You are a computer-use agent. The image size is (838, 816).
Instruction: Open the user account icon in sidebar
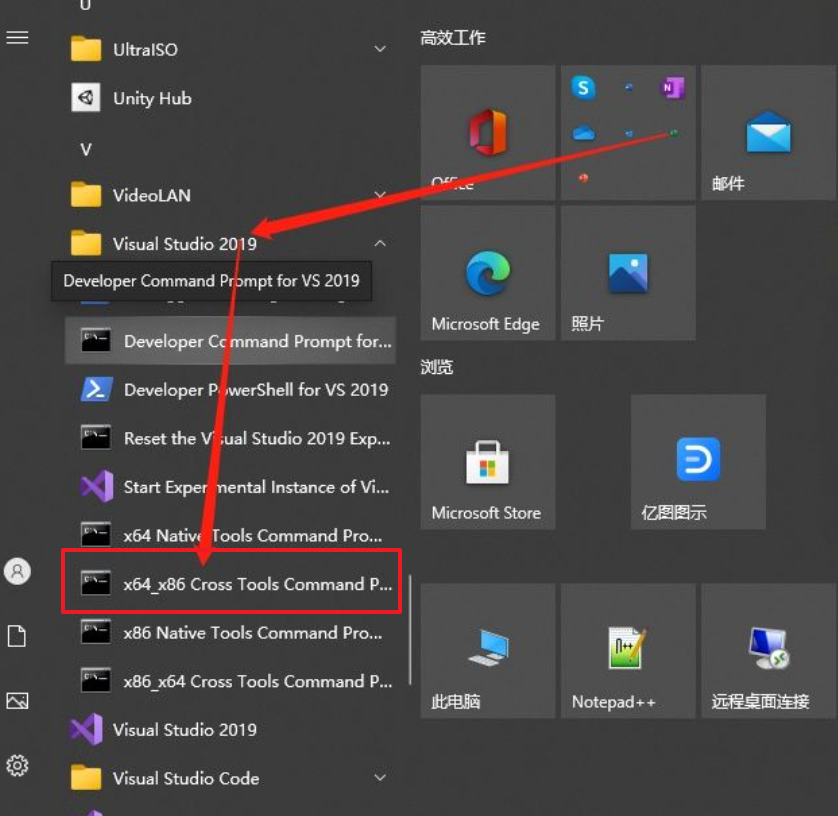[17, 571]
